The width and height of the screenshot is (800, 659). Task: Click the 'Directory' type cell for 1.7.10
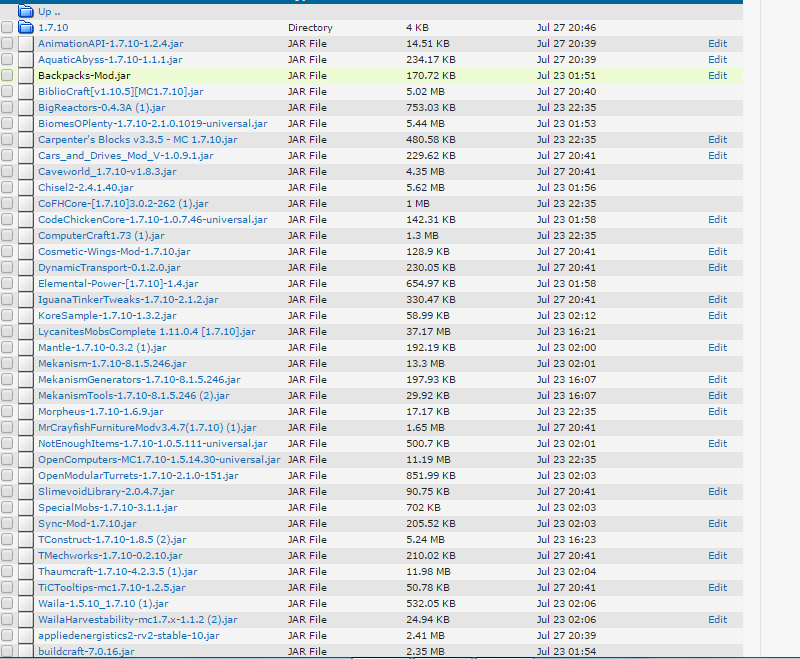click(x=310, y=28)
